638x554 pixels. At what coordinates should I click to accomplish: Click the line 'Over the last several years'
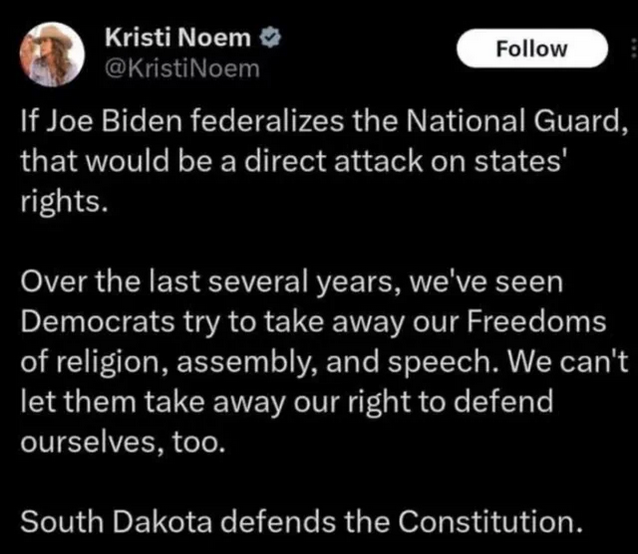pos(210,282)
